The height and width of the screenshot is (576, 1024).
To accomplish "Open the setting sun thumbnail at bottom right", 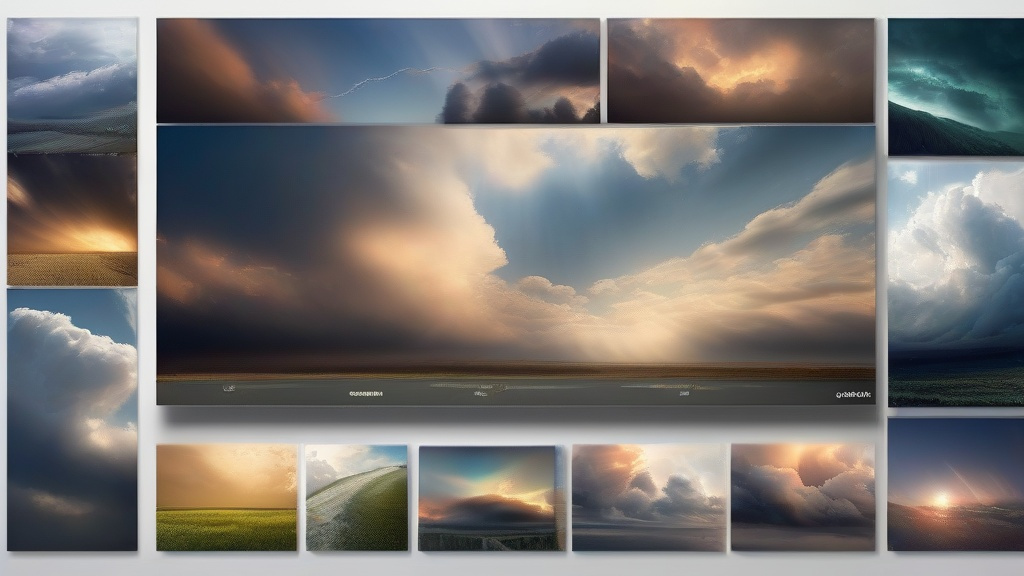I will 955,484.
